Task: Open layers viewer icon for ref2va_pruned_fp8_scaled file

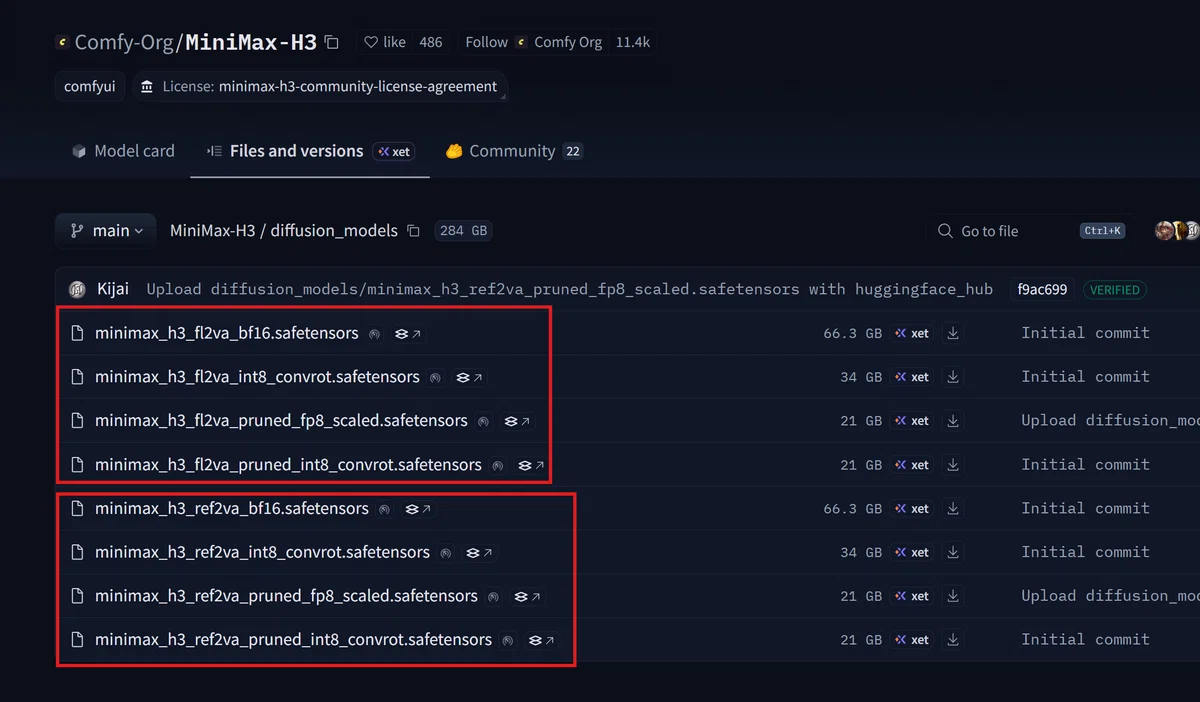Action: point(527,597)
